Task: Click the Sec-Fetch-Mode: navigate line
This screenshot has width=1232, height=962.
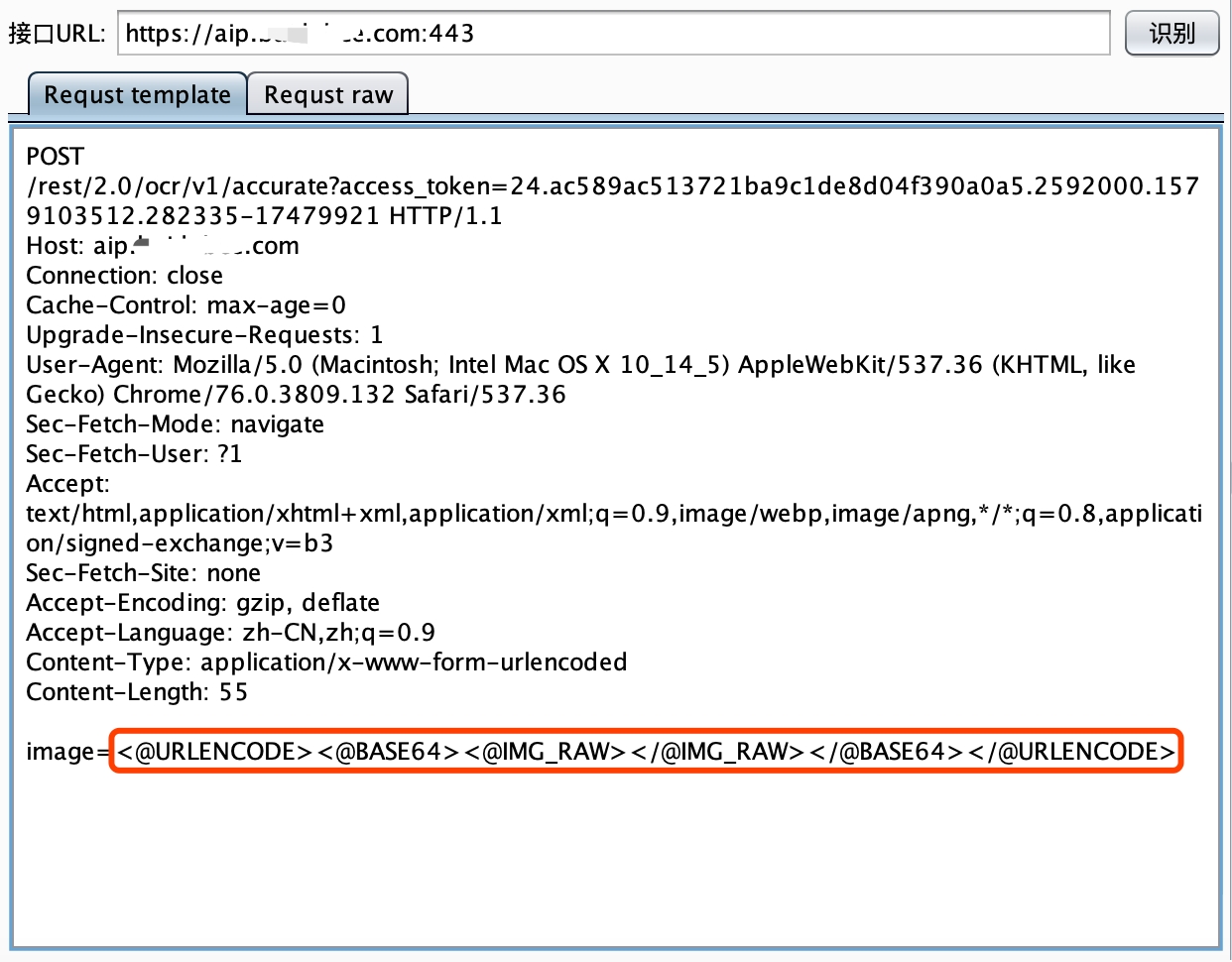Action: [175, 424]
